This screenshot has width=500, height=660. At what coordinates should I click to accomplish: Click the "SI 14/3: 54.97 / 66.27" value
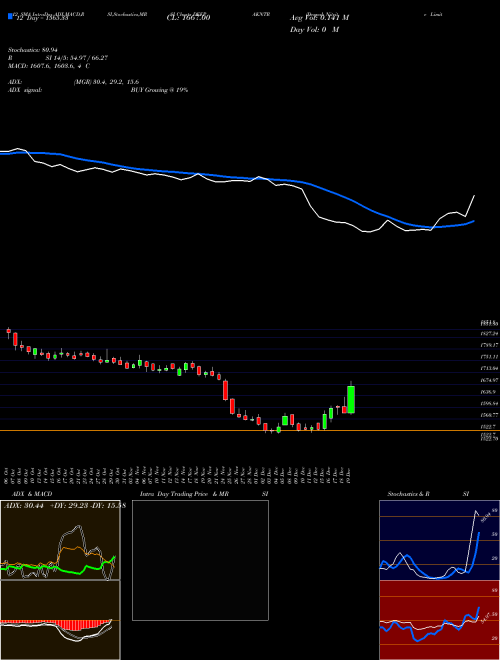point(77,58)
